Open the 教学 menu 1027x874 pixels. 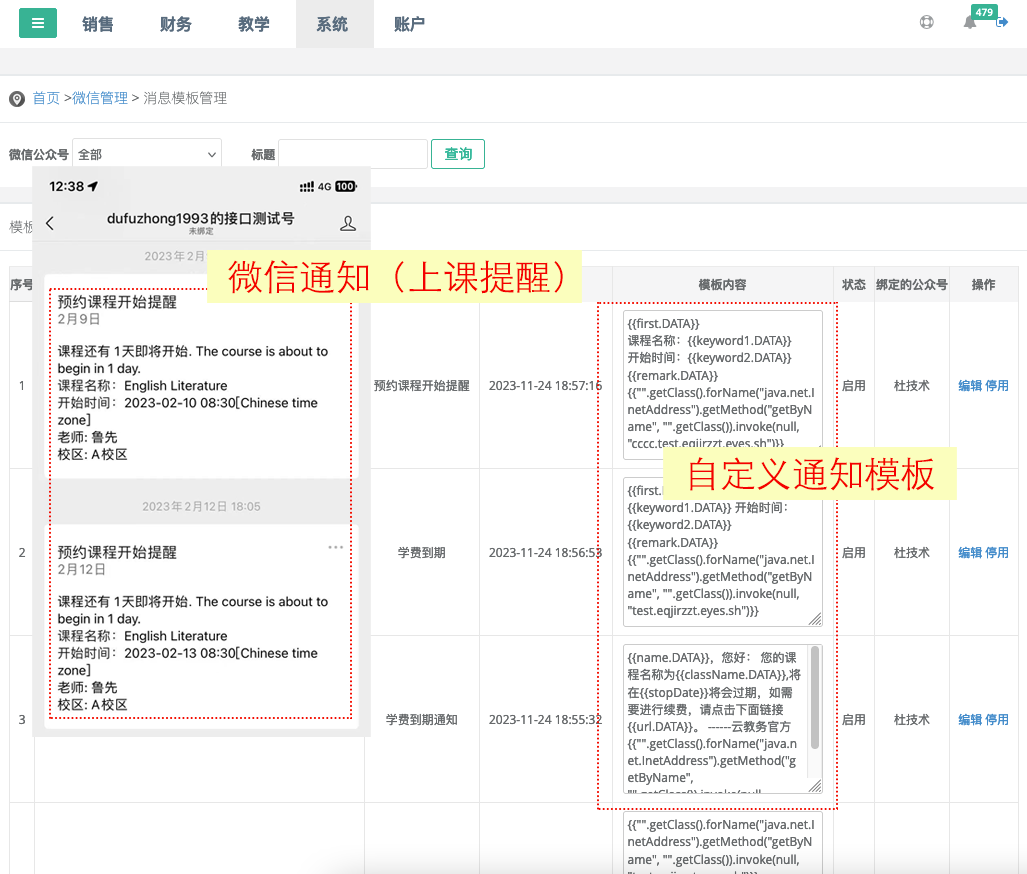tap(254, 24)
